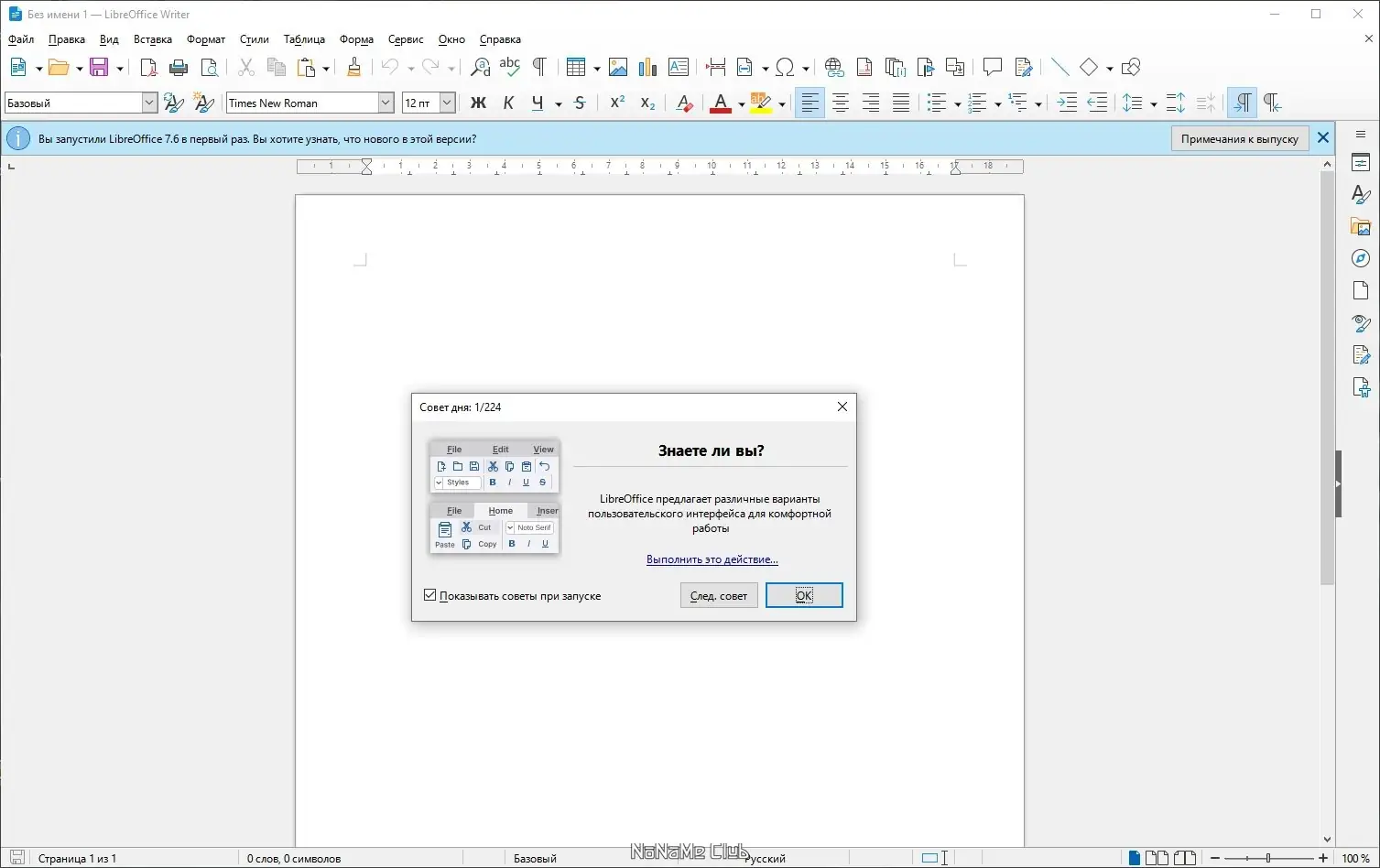Click Страница 1 из 1 in status bar
Image resolution: width=1380 pixels, height=868 pixels.
[x=77, y=858]
